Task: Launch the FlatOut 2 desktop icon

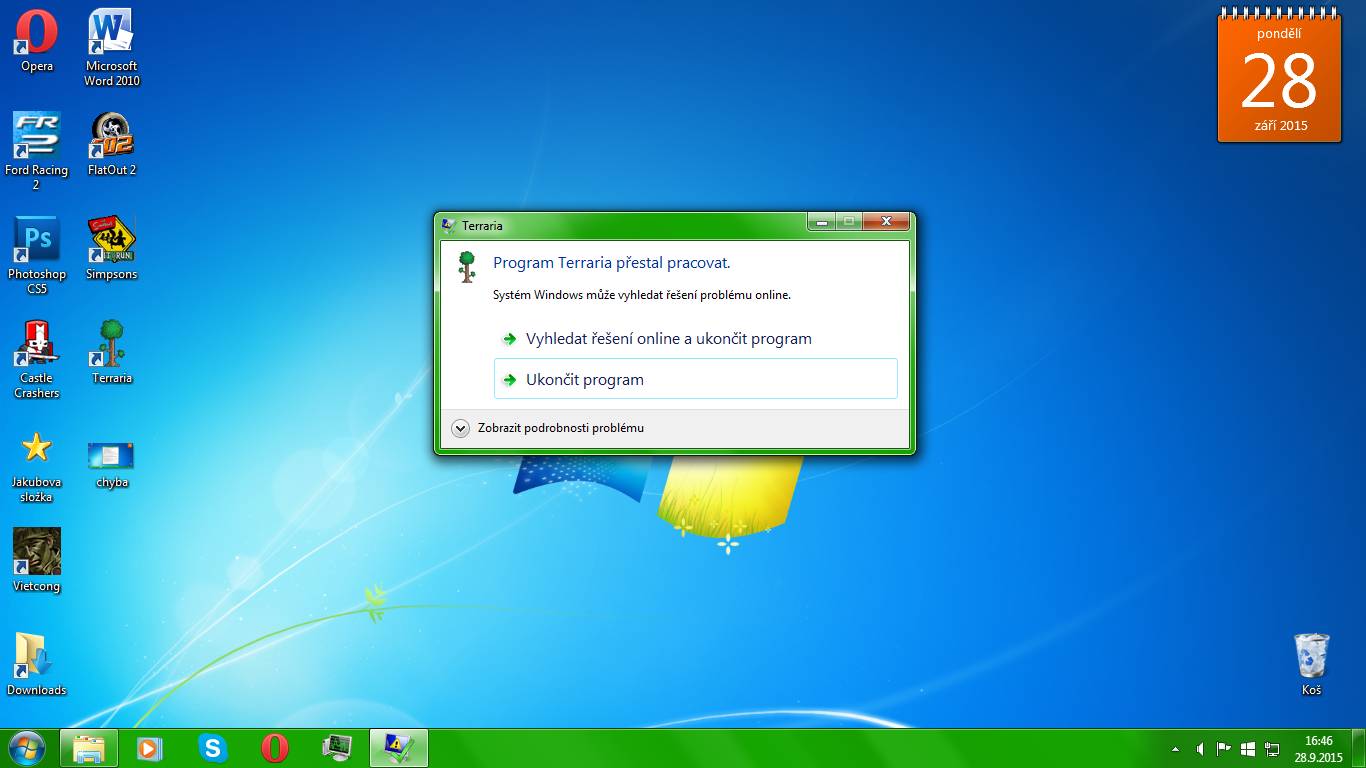Action: coord(112,144)
